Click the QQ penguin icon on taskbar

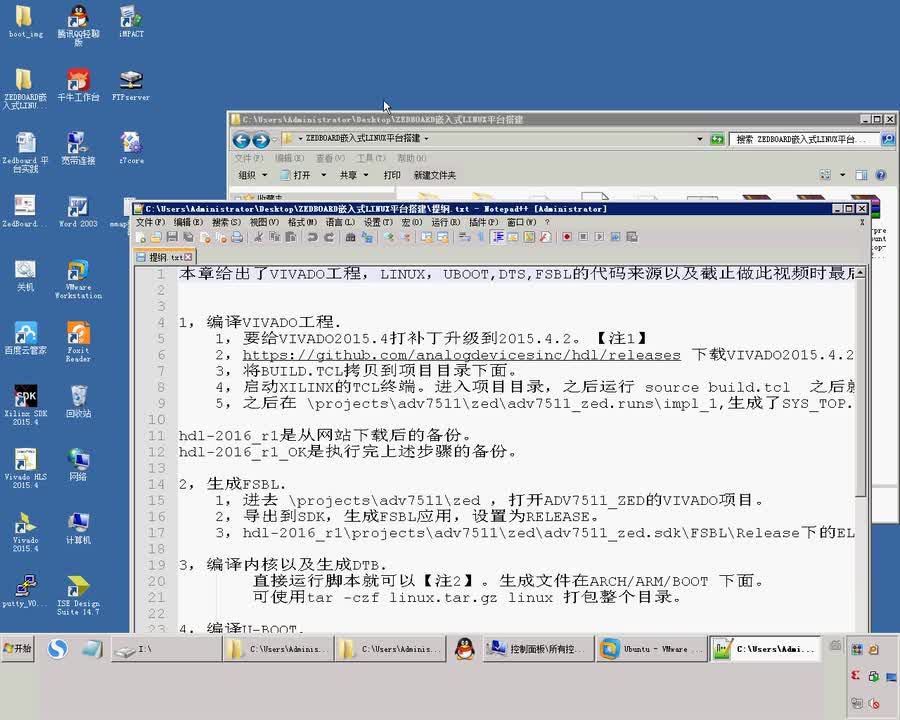pyautogui.click(x=465, y=649)
